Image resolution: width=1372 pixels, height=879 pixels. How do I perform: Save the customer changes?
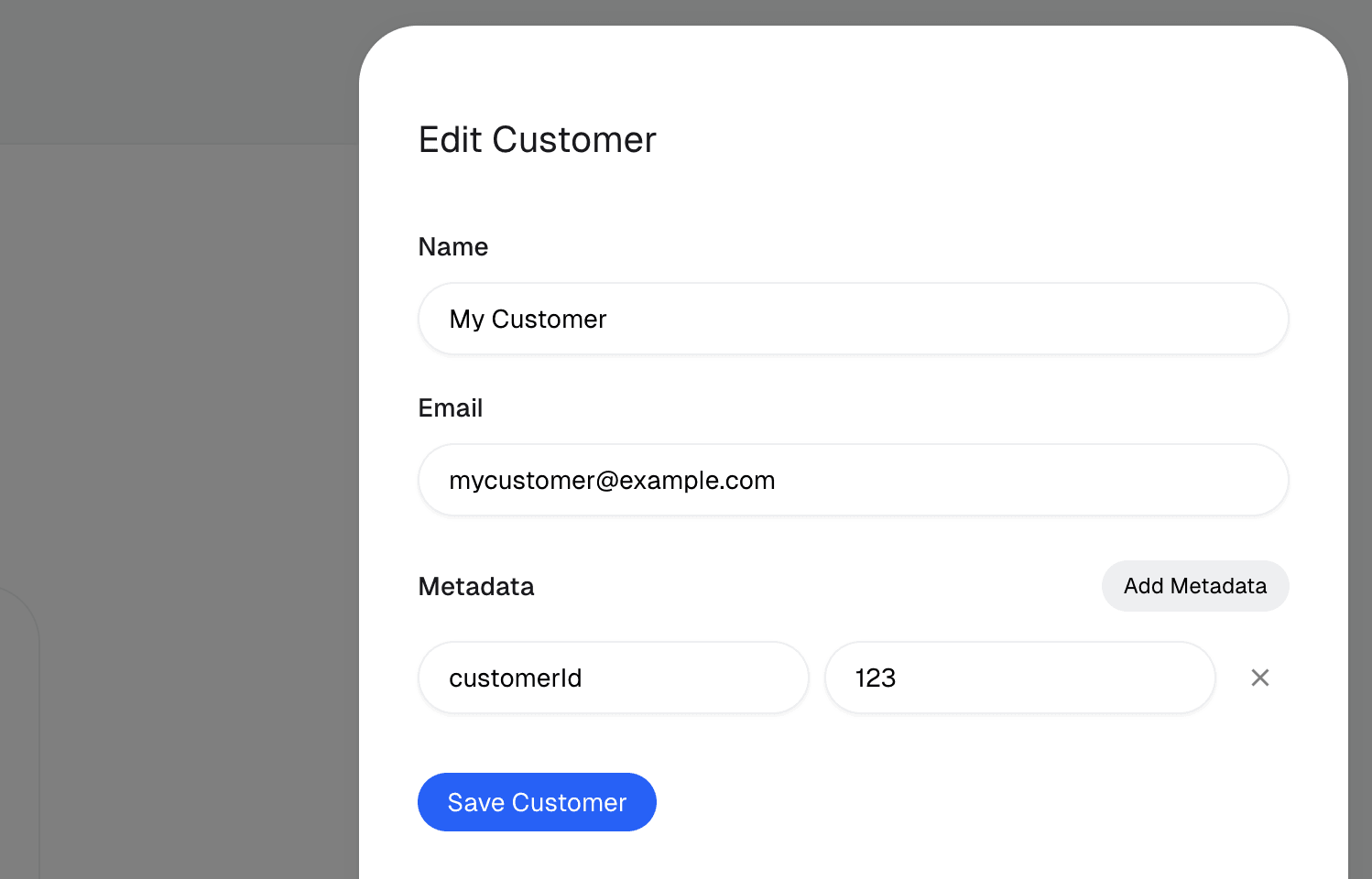pos(537,802)
